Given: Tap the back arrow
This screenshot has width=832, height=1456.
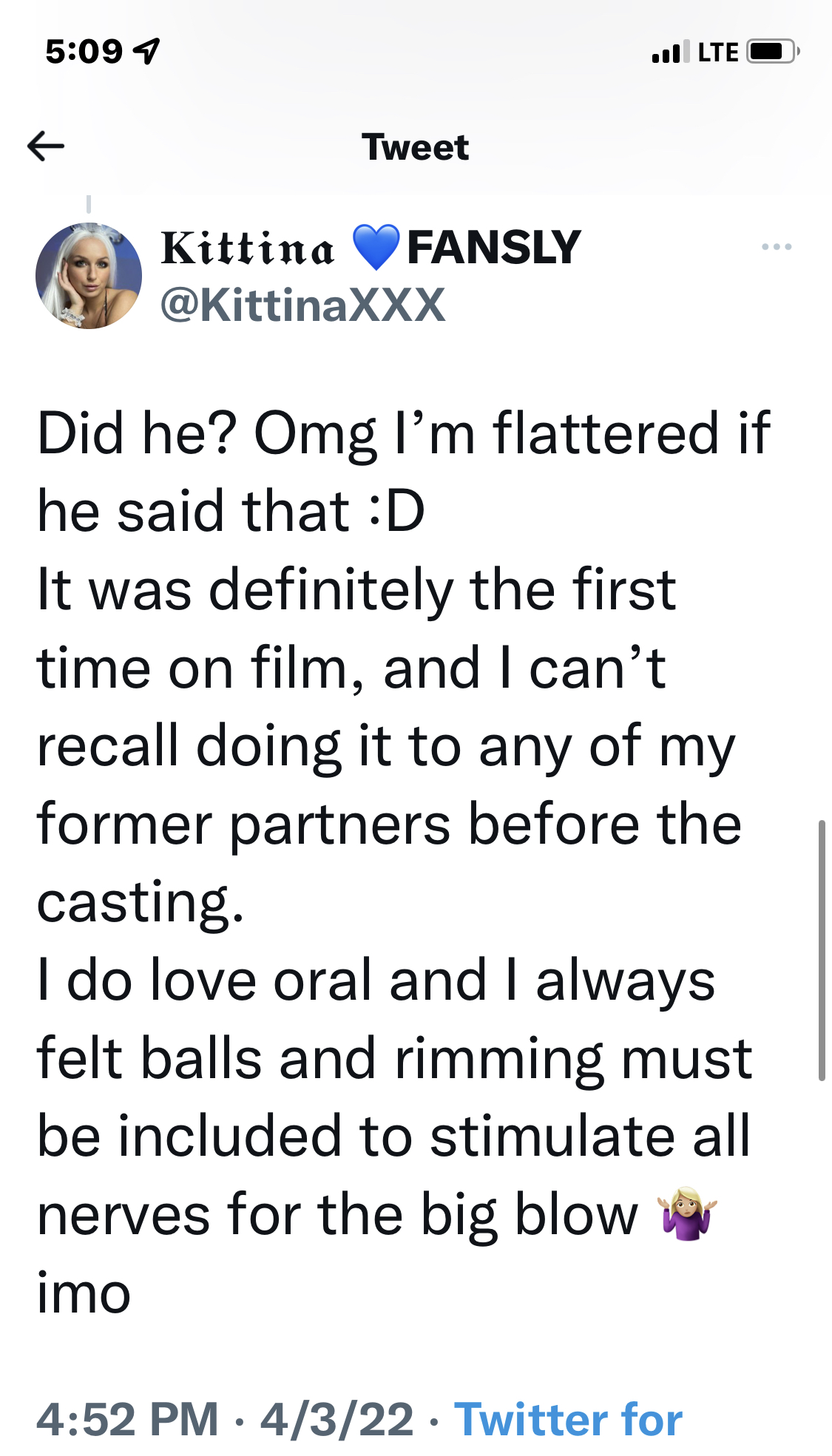Looking at the screenshot, I should coord(46,146).
